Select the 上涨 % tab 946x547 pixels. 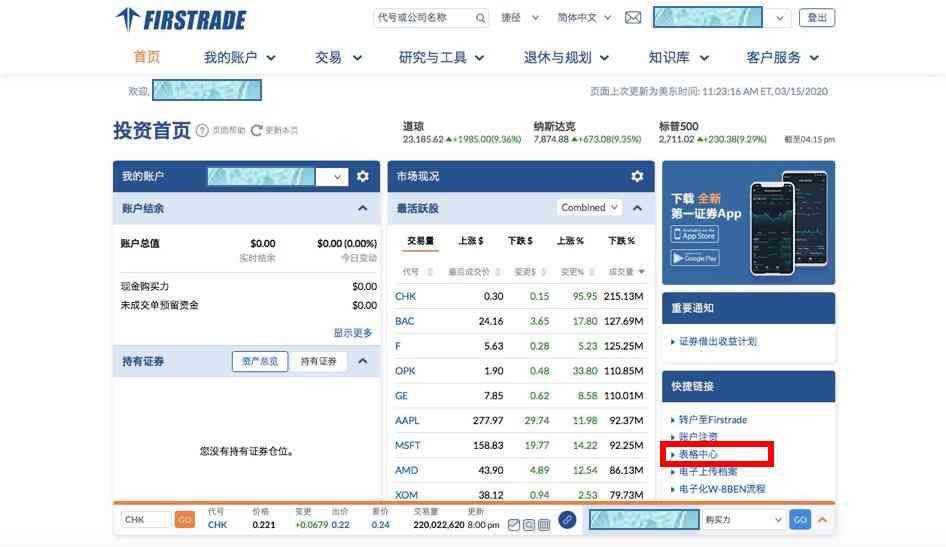570,241
